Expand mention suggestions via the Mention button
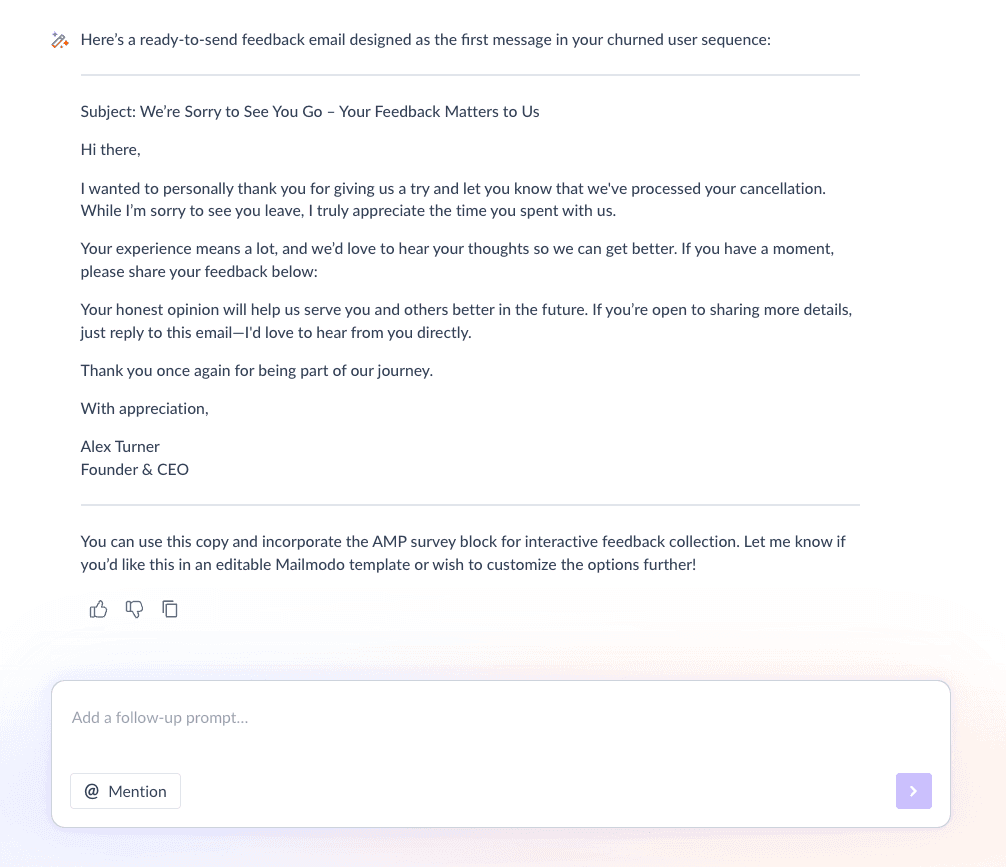Screen dimensions: 1006x867 (125, 790)
